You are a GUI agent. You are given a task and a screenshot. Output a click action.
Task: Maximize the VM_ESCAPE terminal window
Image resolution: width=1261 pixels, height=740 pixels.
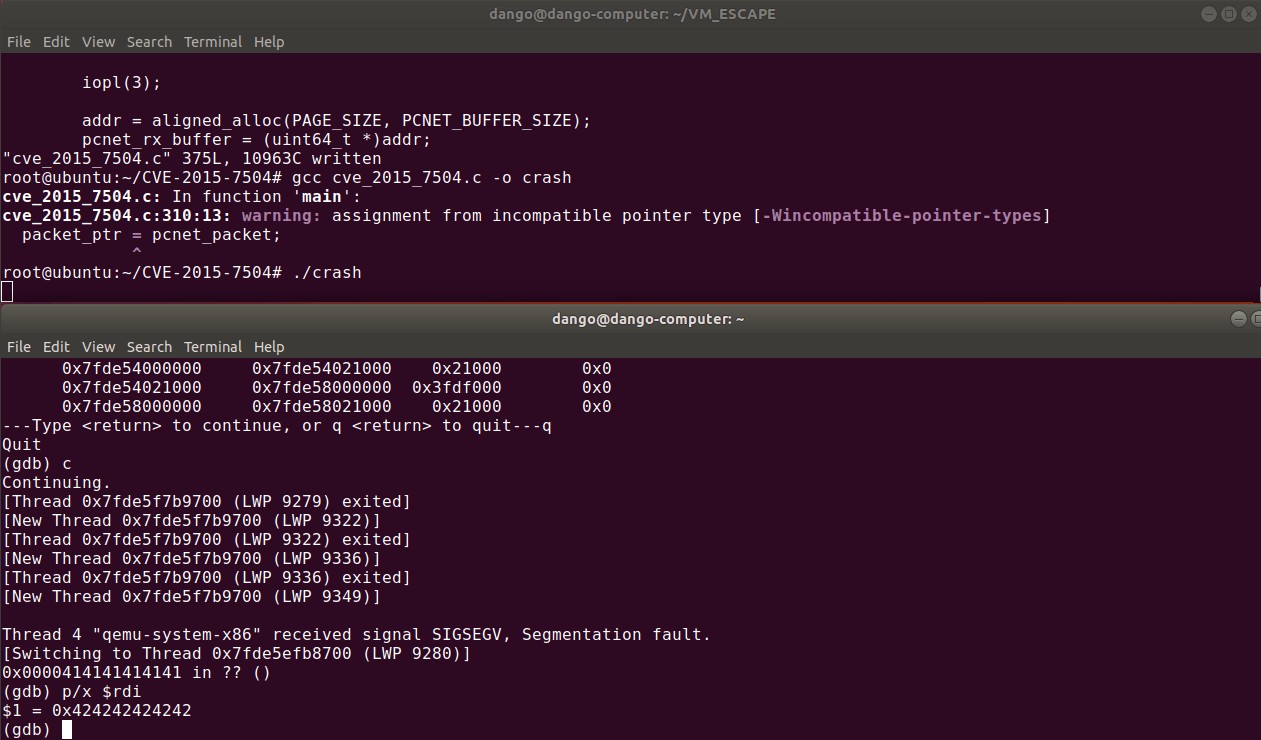click(1229, 14)
